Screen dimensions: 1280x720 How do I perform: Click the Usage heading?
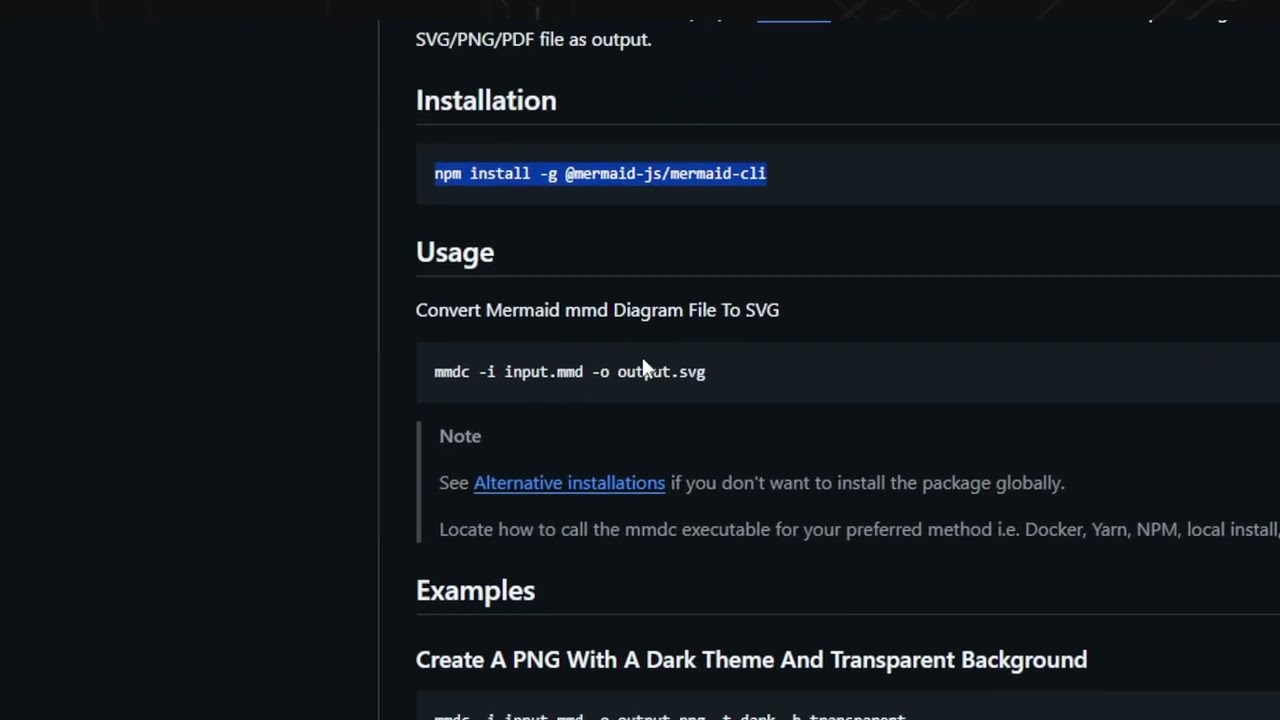coord(455,252)
